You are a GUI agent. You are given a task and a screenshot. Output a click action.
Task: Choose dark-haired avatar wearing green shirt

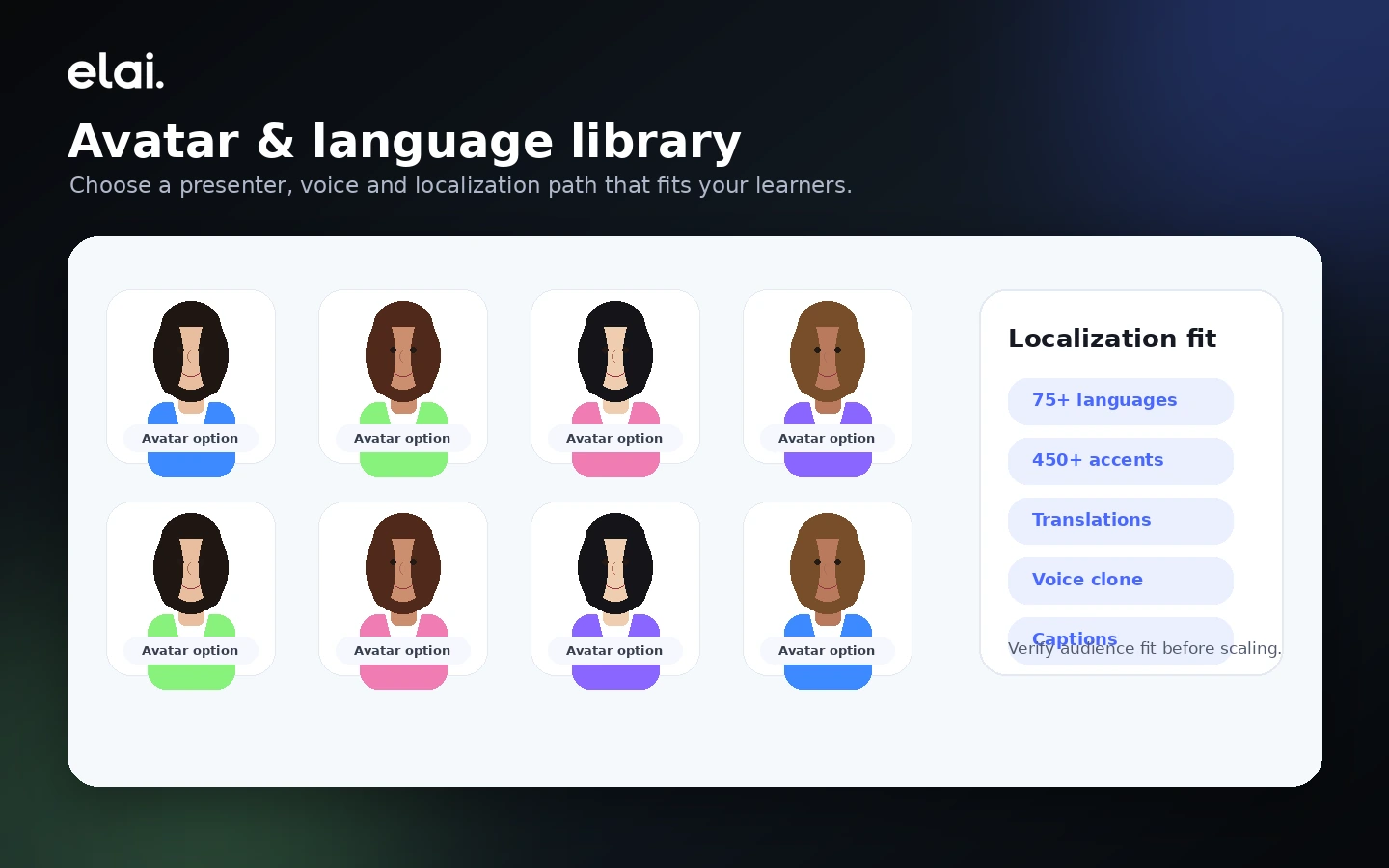click(191, 588)
